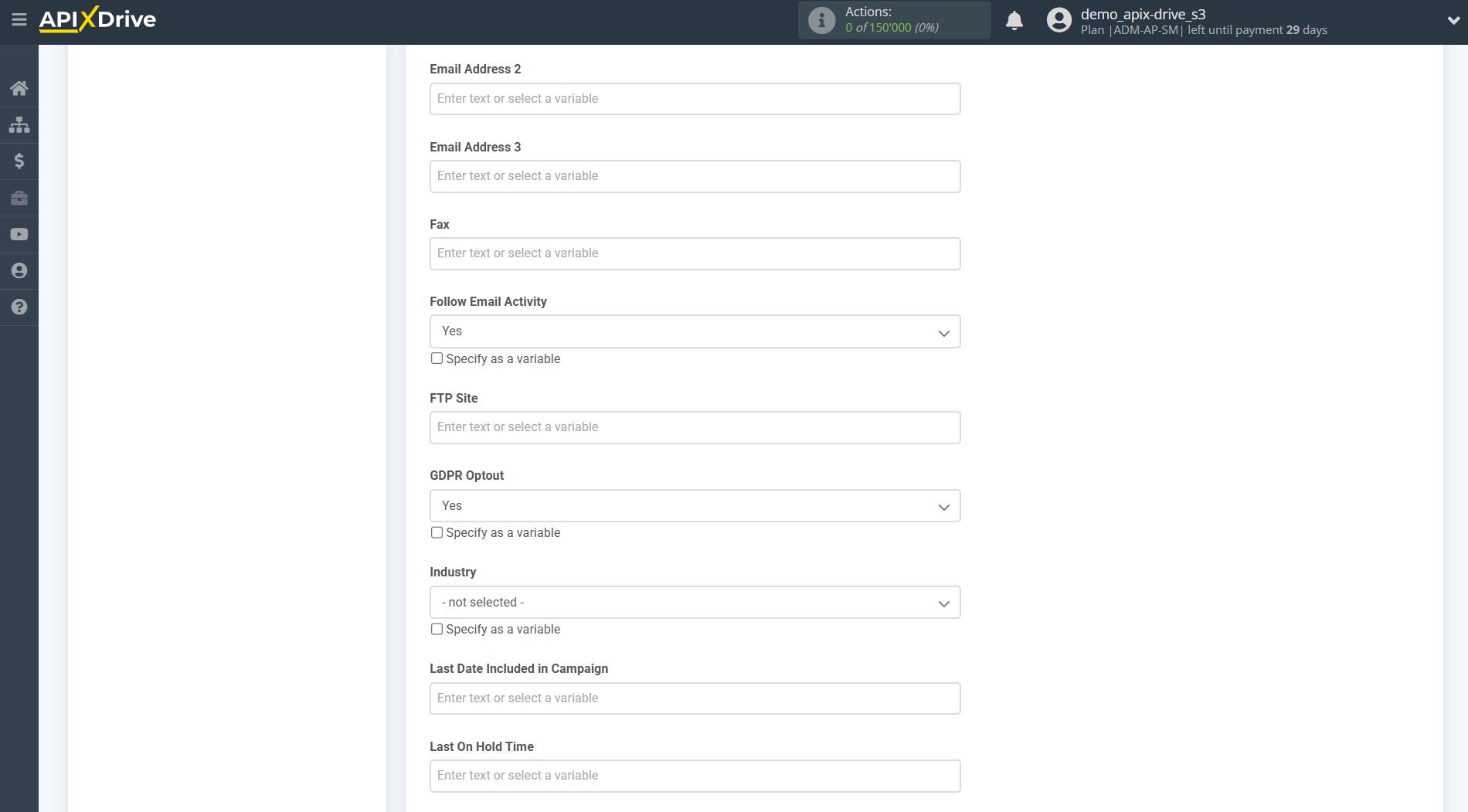The width and height of the screenshot is (1468, 812).
Task: Open the profile sidebar icon
Action: 19,270
